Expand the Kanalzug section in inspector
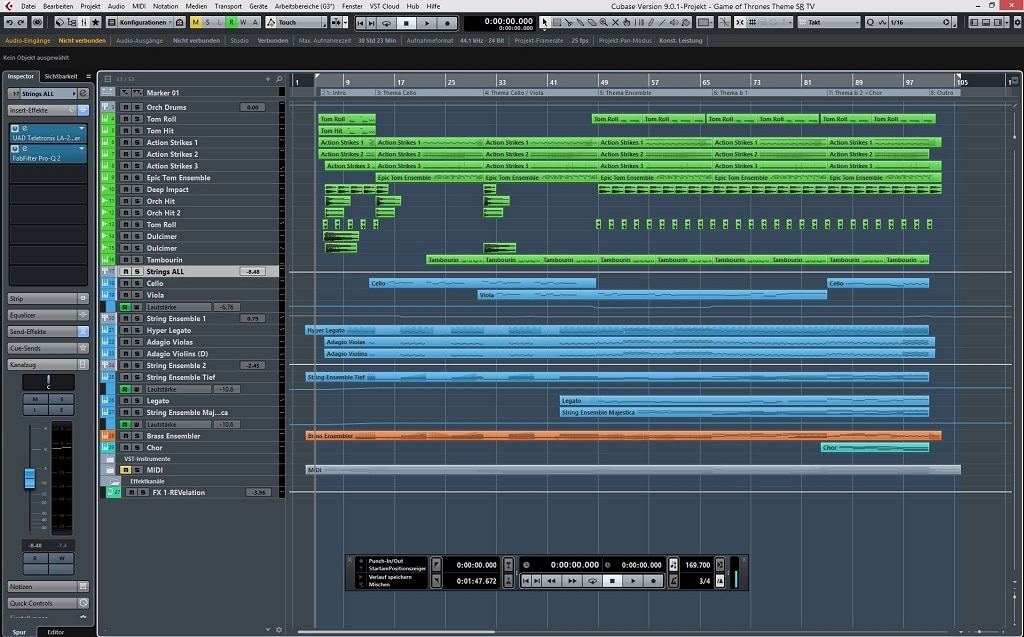The height and width of the screenshot is (637, 1024). [48, 365]
